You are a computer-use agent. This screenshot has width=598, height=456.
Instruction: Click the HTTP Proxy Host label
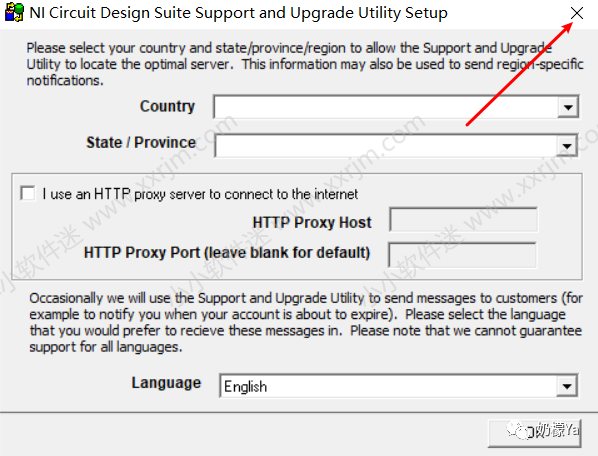(312, 222)
